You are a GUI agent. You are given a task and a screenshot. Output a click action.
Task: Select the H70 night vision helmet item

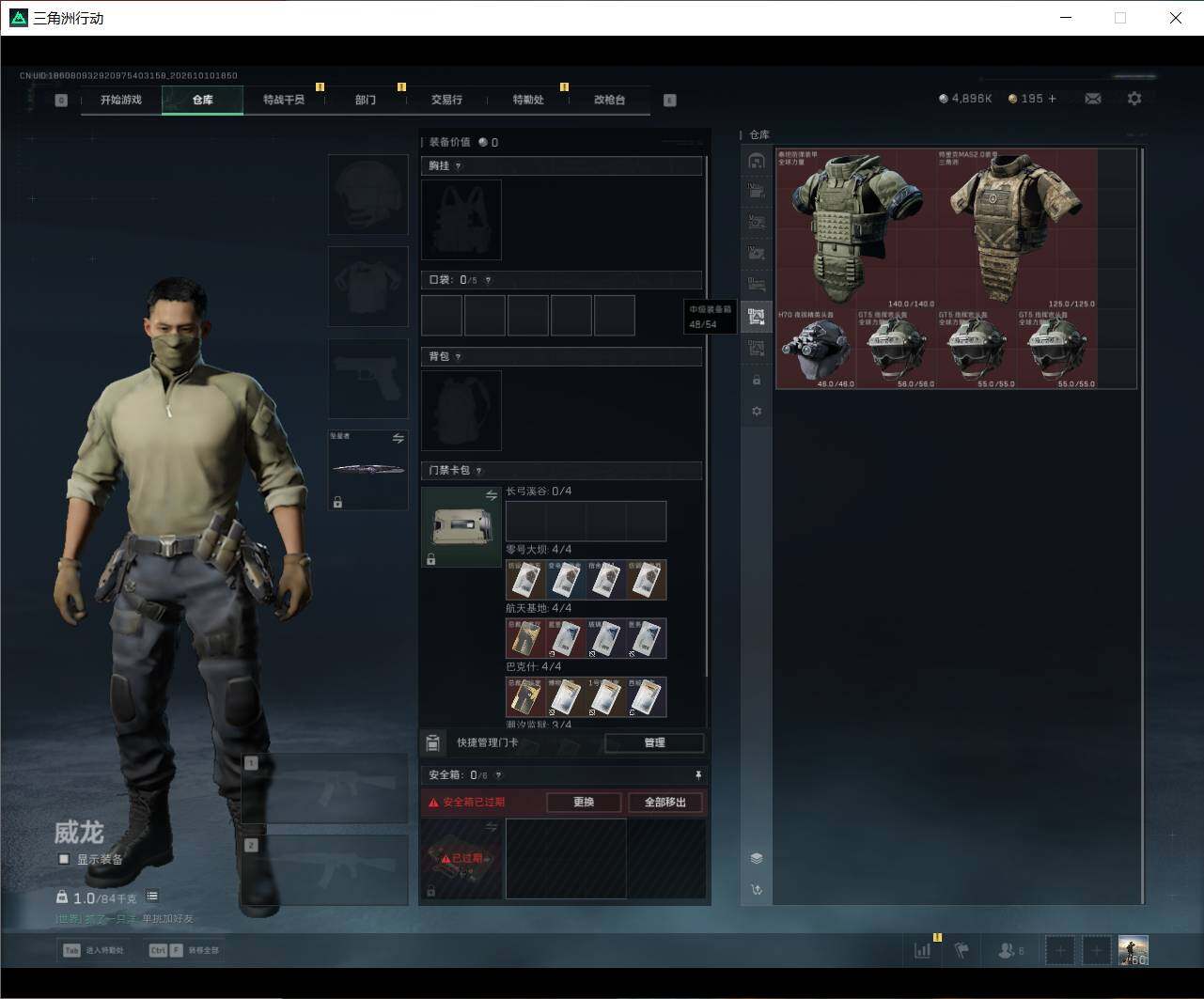(x=816, y=349)
